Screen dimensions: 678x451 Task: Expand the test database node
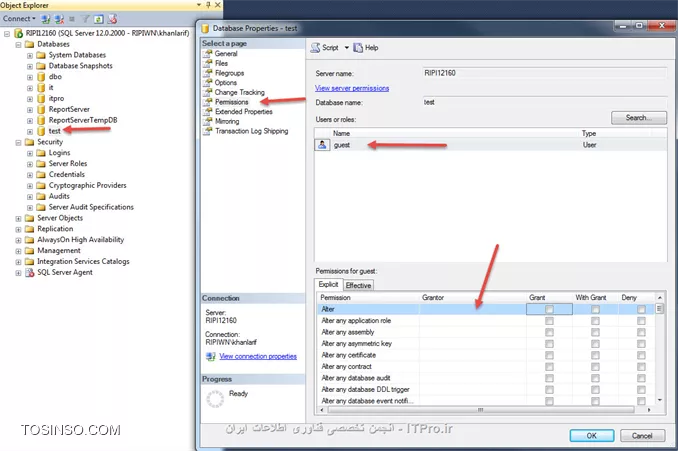click(30, 131)
